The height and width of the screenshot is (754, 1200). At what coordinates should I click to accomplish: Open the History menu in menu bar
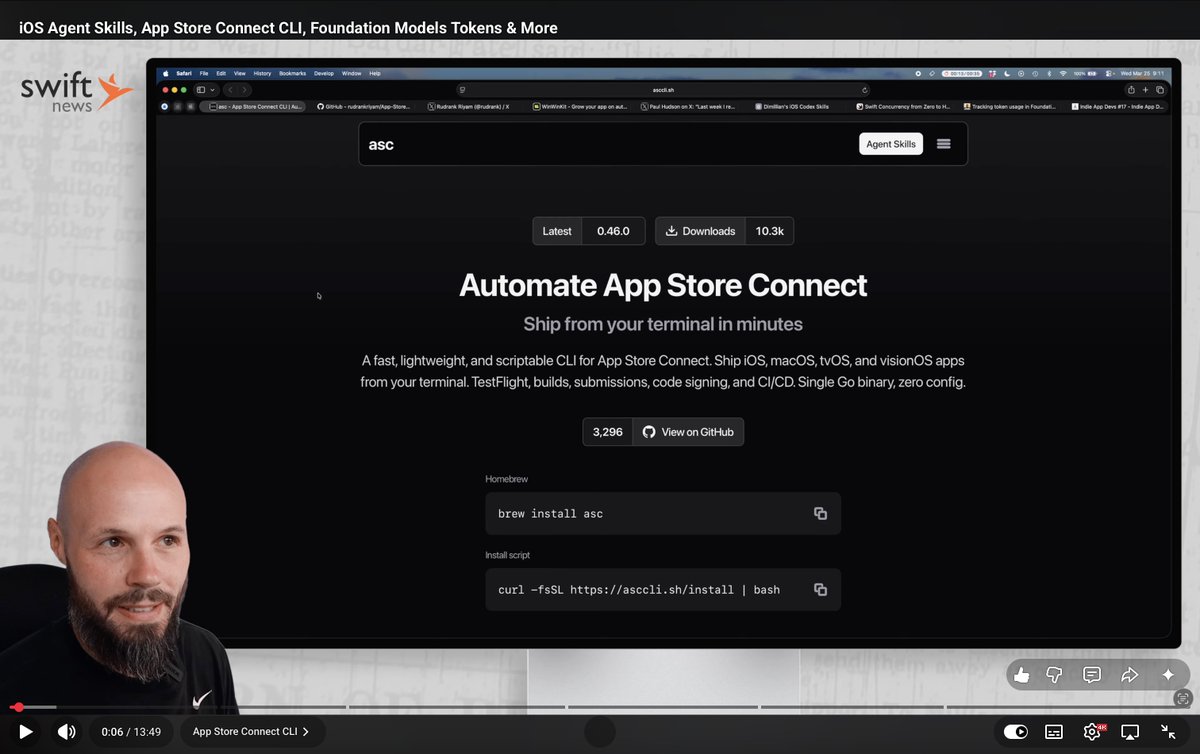click(x=262, y=73)
